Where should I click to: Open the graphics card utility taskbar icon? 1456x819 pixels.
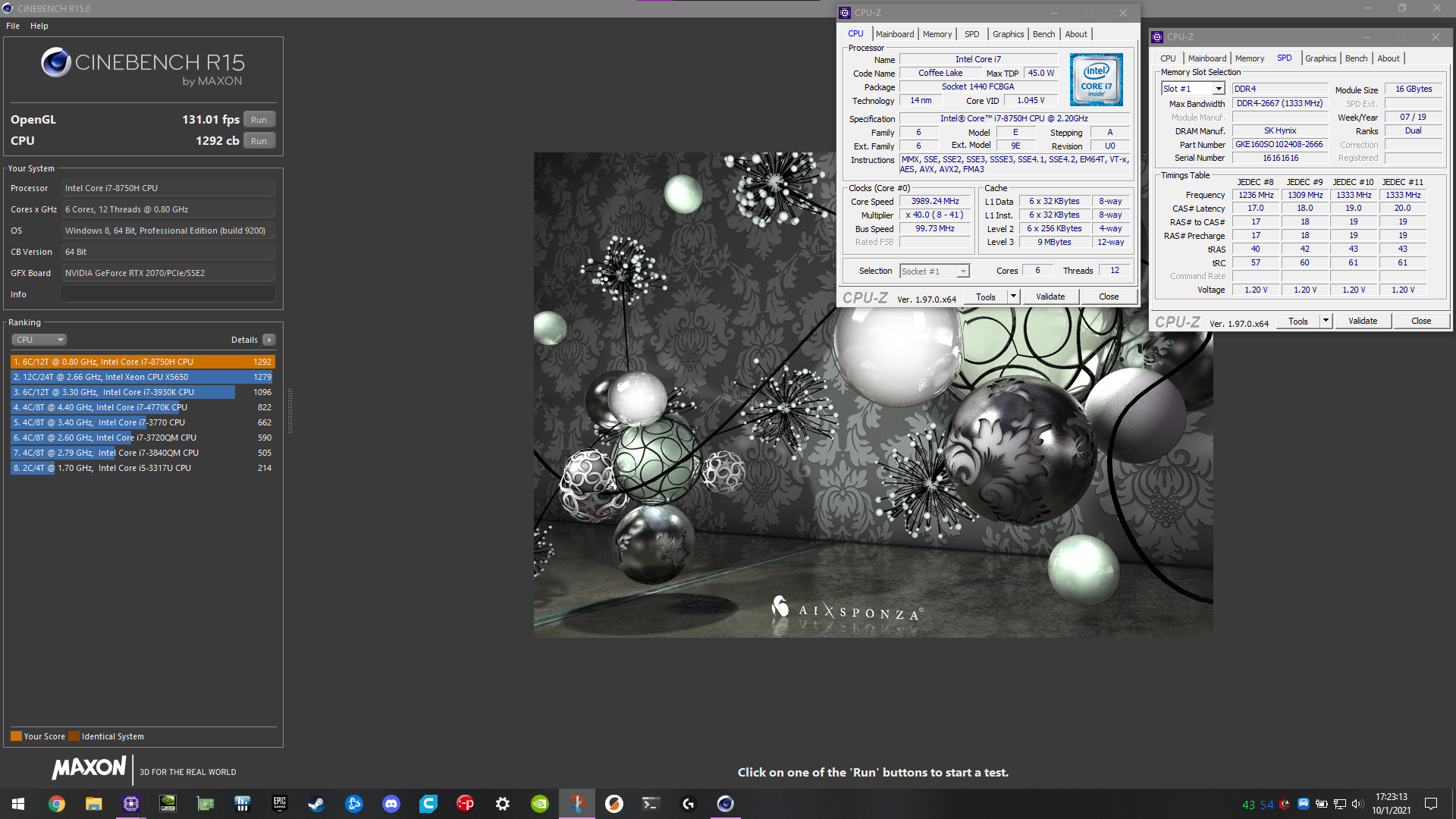(206, 804)
